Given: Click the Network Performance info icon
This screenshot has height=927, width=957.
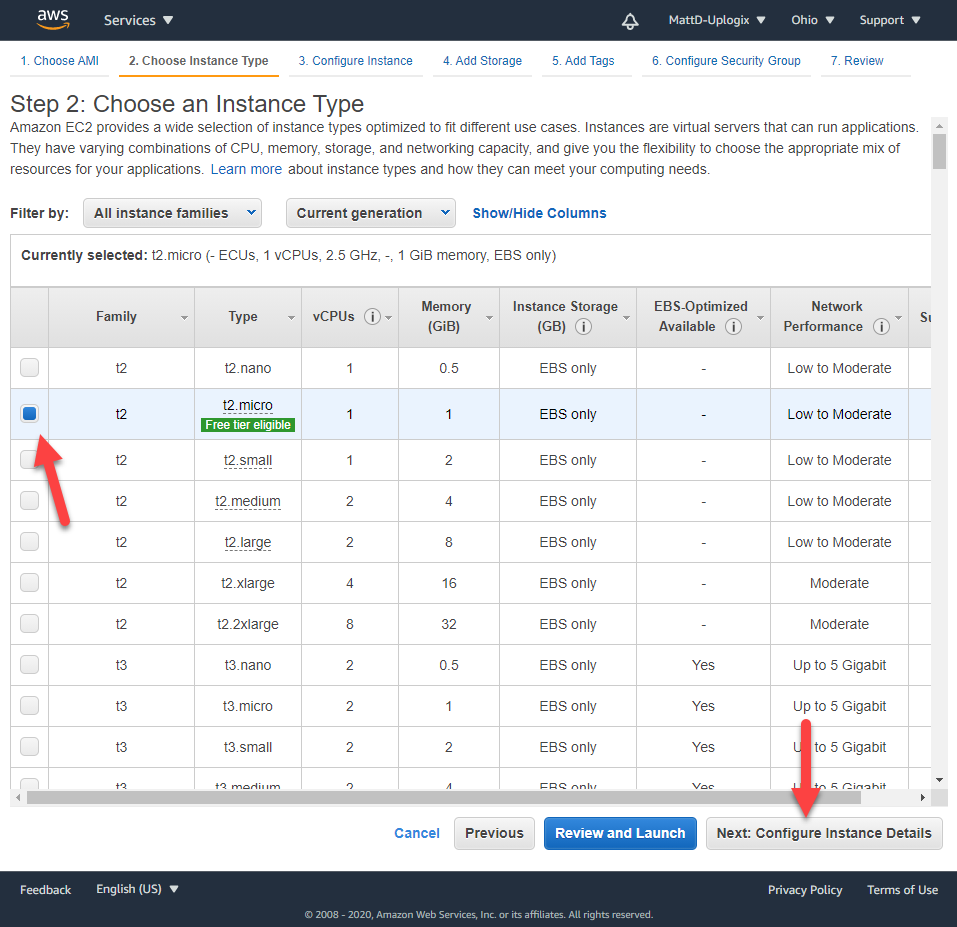Looking at the screenshot, I should [x=881, y=326].
